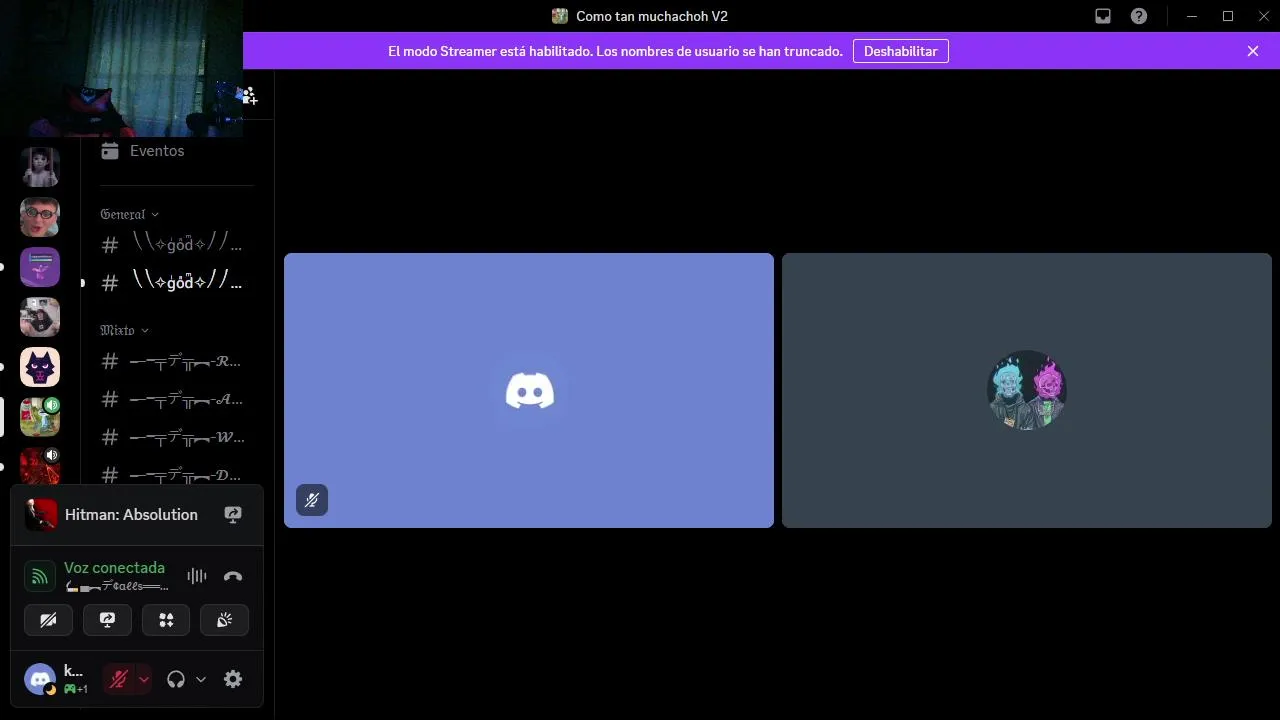Screen dimensions: 1280x720
Task: Click the game controller +1 status badge
Action: [x=76, y=689]
